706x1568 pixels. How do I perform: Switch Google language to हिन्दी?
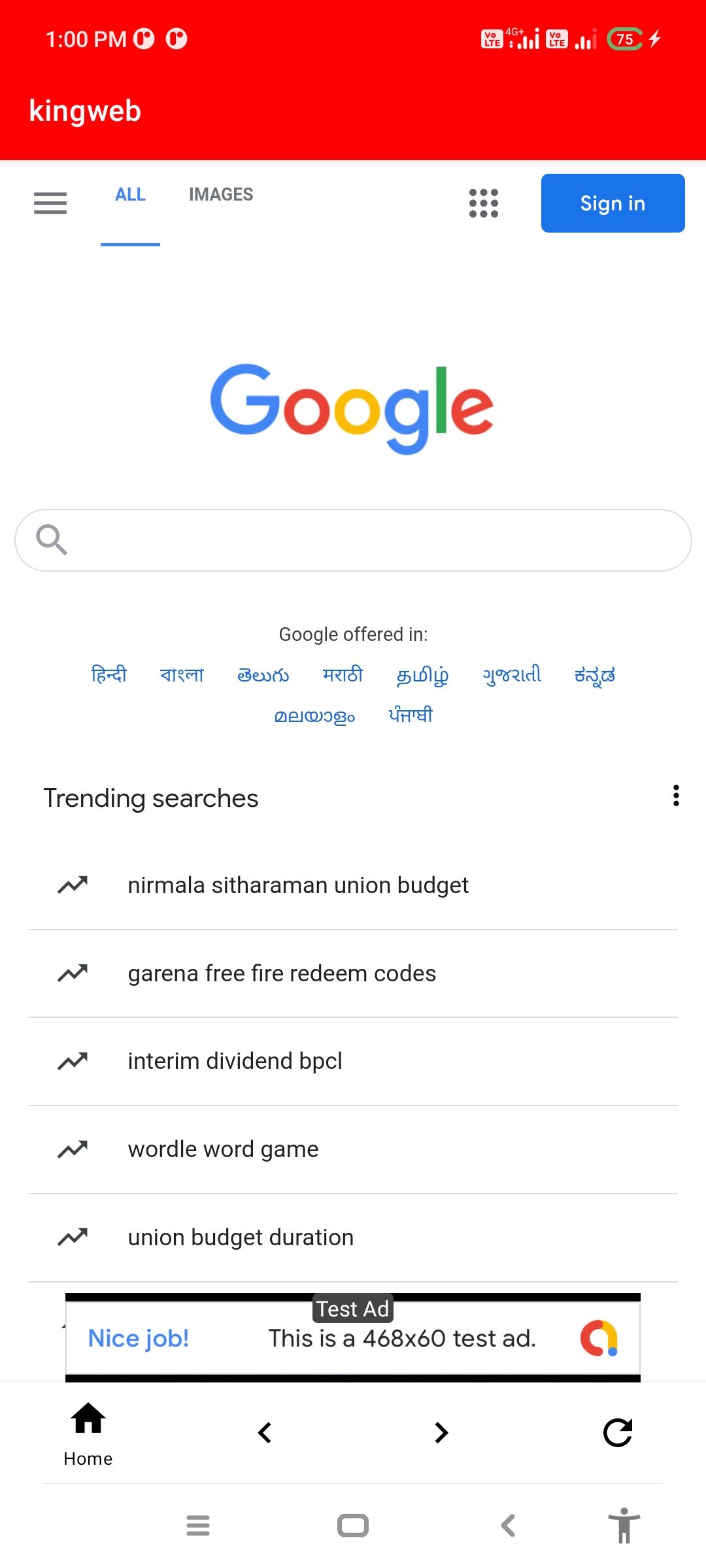pos(109,674)
